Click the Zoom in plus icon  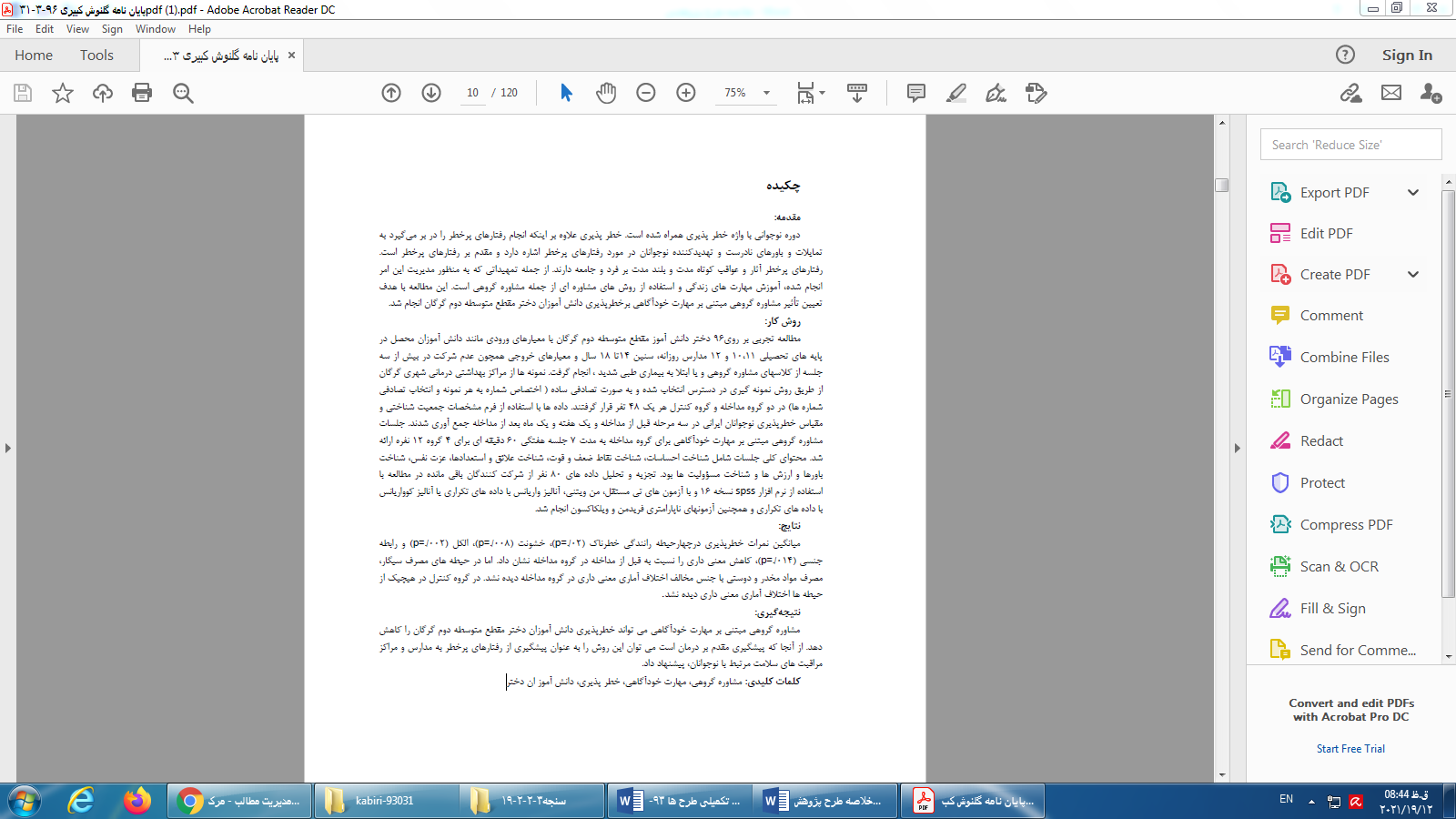point(686,93)
